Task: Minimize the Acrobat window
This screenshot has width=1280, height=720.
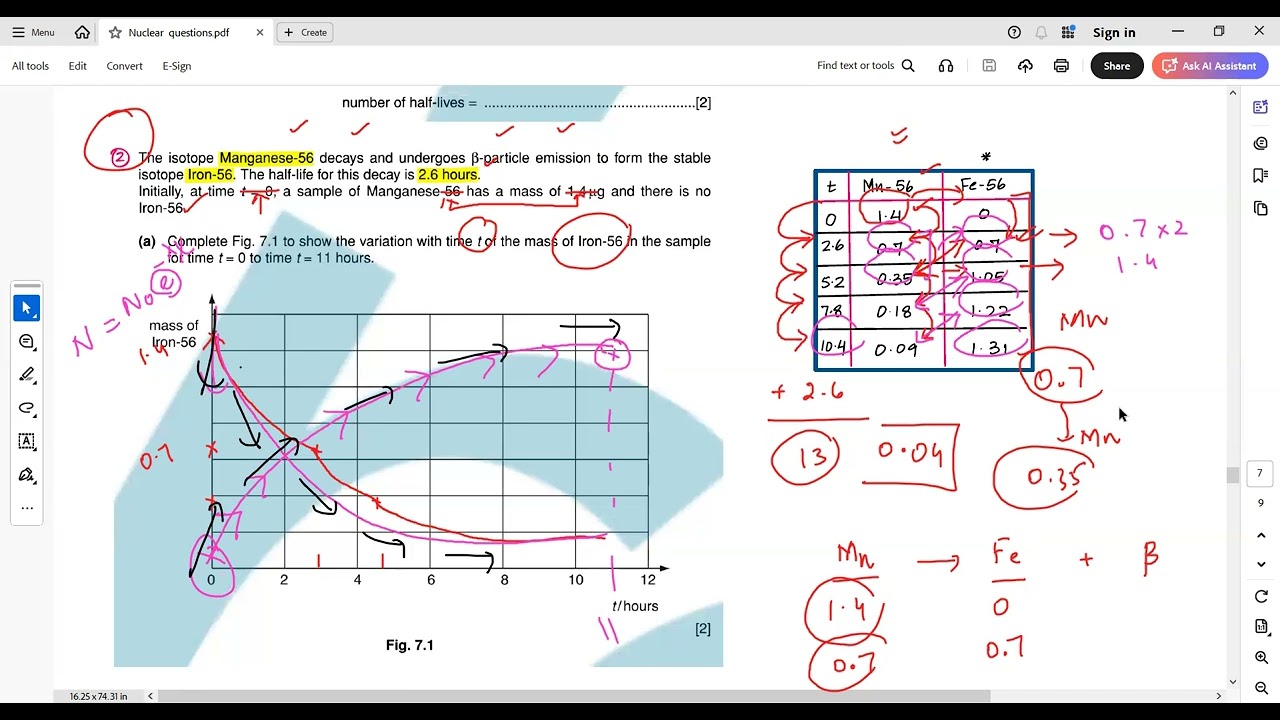Action: coord(1177,32)
